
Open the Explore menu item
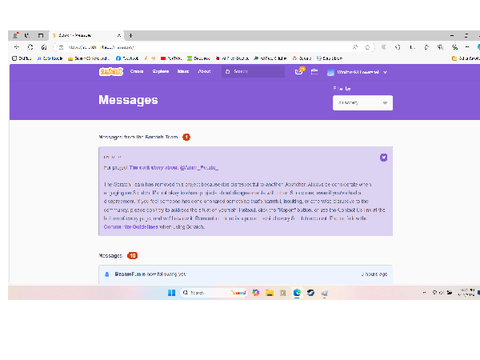[161, 71]
